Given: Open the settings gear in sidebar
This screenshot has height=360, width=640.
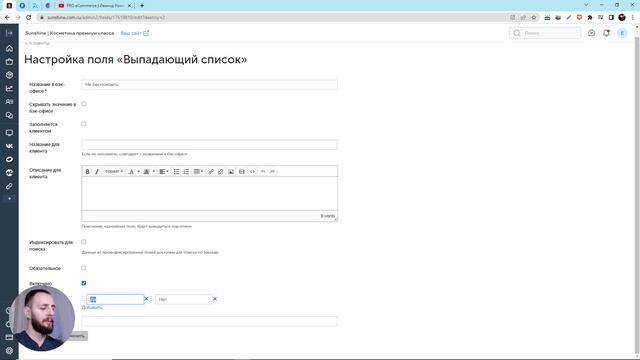Looking at the screenshot, I should pos(9,351).
